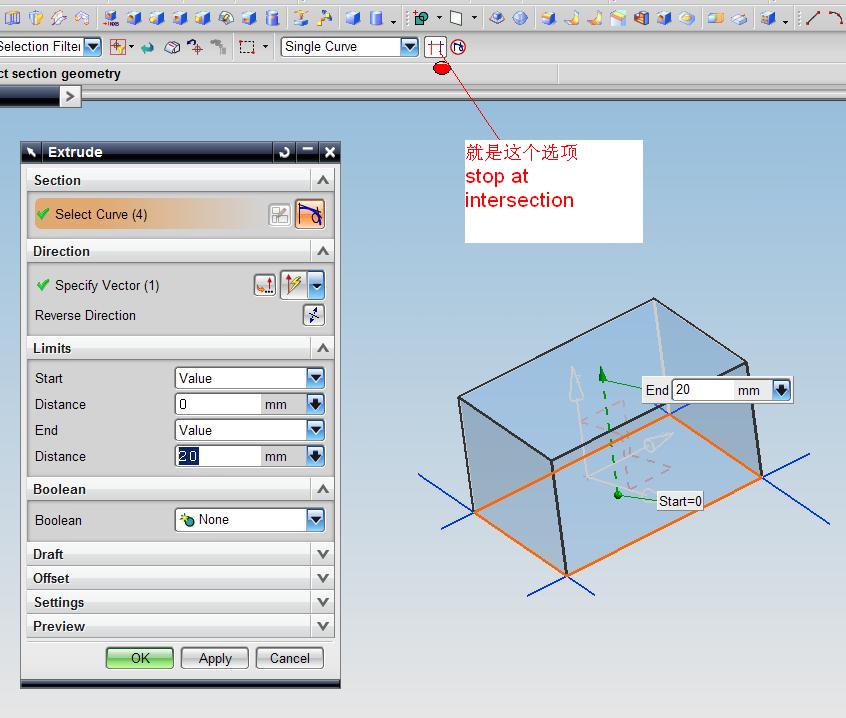Click the Shell hollow box icon
The image size is (846, 718).
[641, 18]
